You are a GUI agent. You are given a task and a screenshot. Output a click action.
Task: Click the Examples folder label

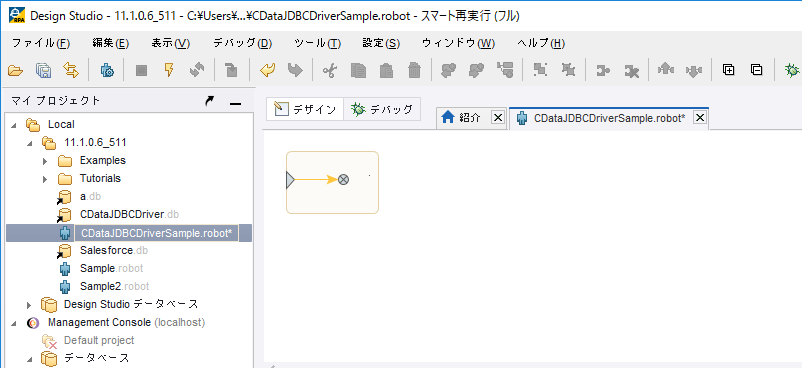(102, 160)
